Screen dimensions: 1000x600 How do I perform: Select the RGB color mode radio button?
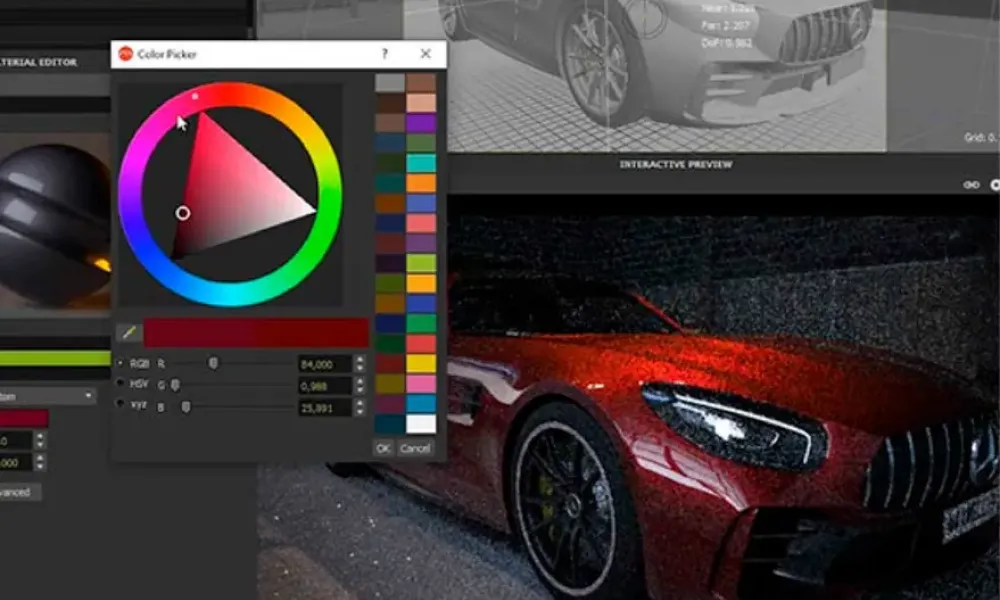pyautogui.click(x=121, y=363)
